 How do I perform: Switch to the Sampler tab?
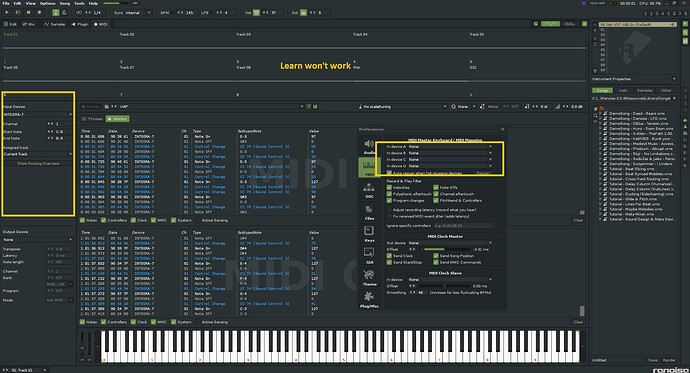pyautogui.click(x=55, y=24)
